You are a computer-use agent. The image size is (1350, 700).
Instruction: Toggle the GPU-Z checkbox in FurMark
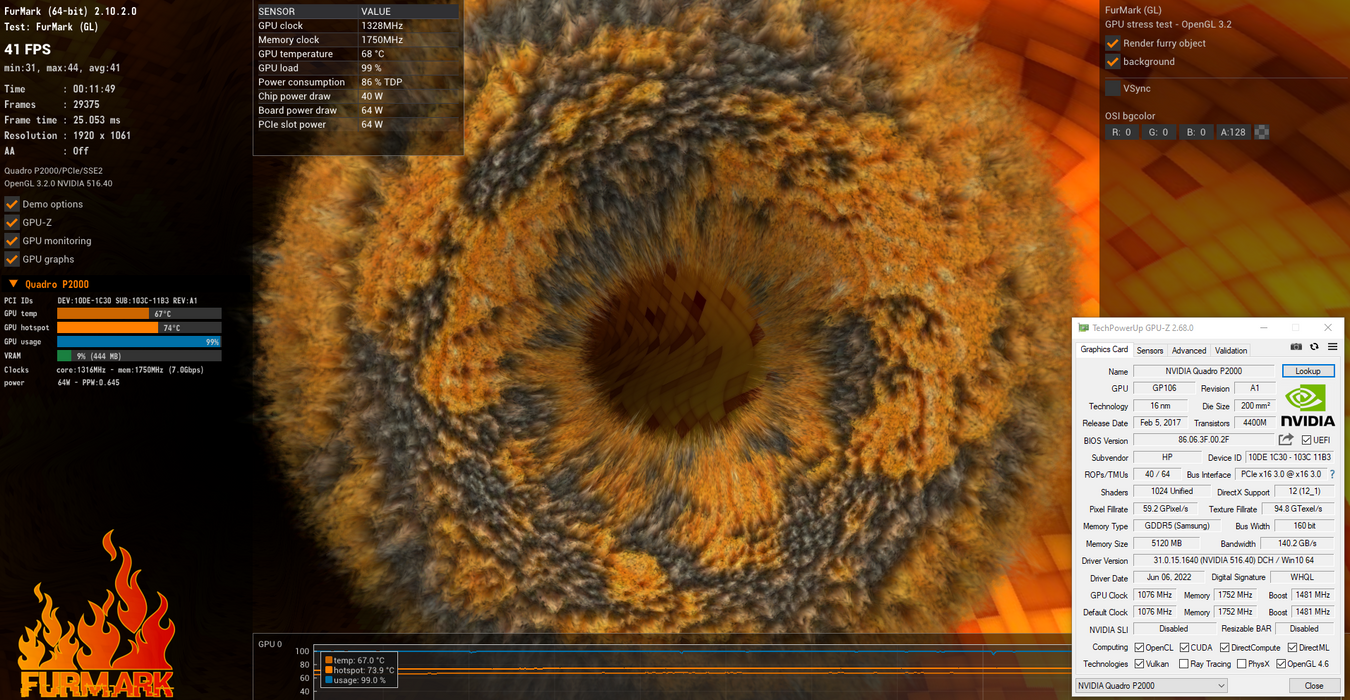coord(12,222)
